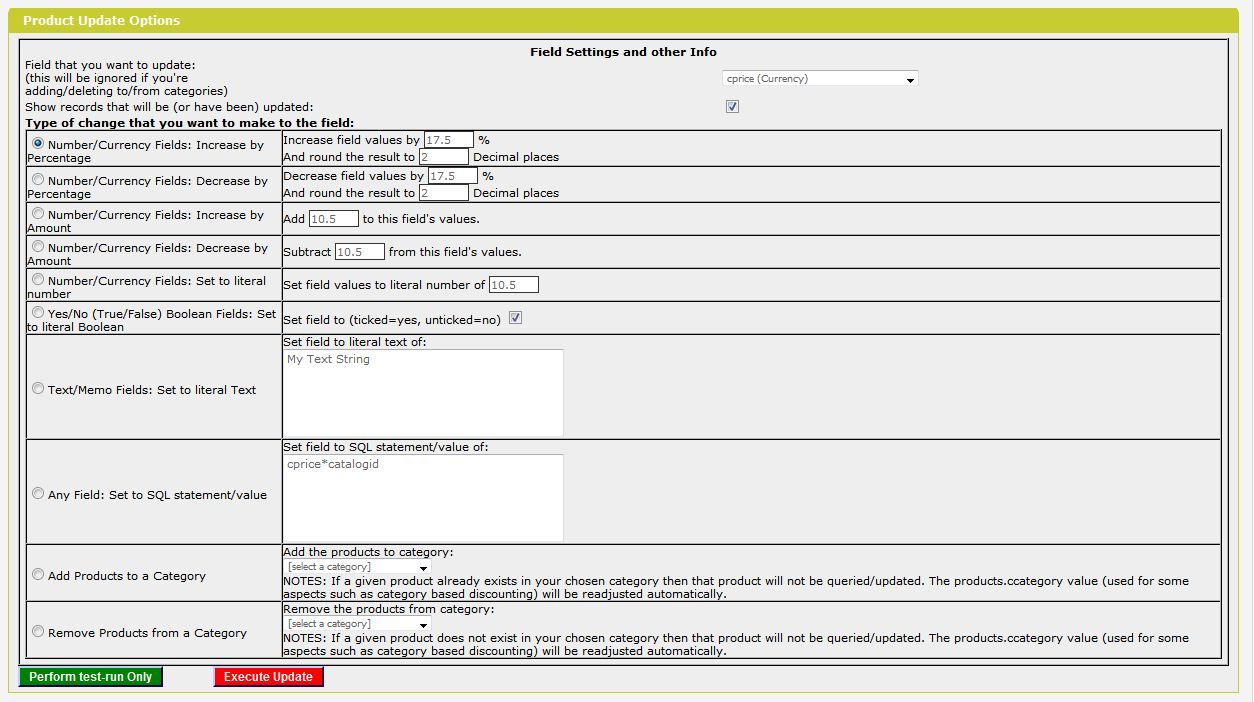Click the My Text String textarea

[x=423, y=393]
